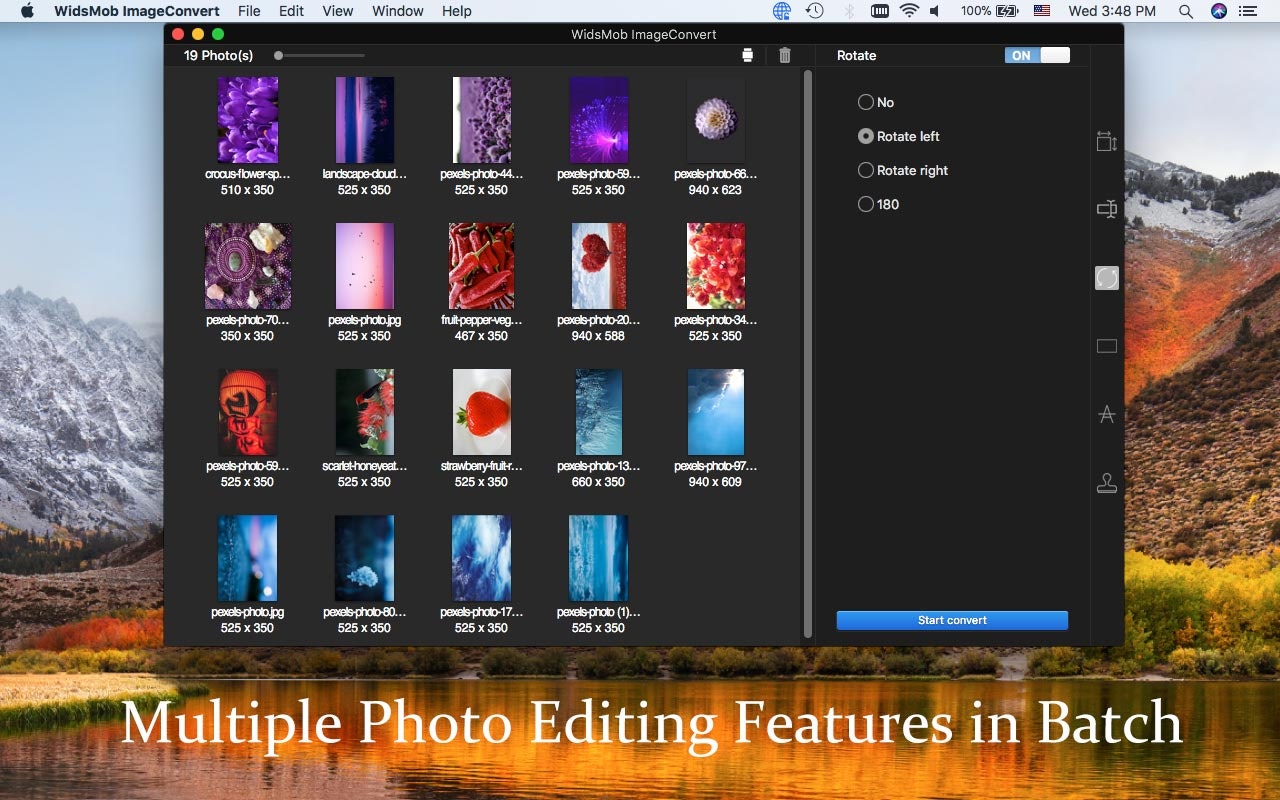Open the Border tool panel

[x=1106, y=345]
